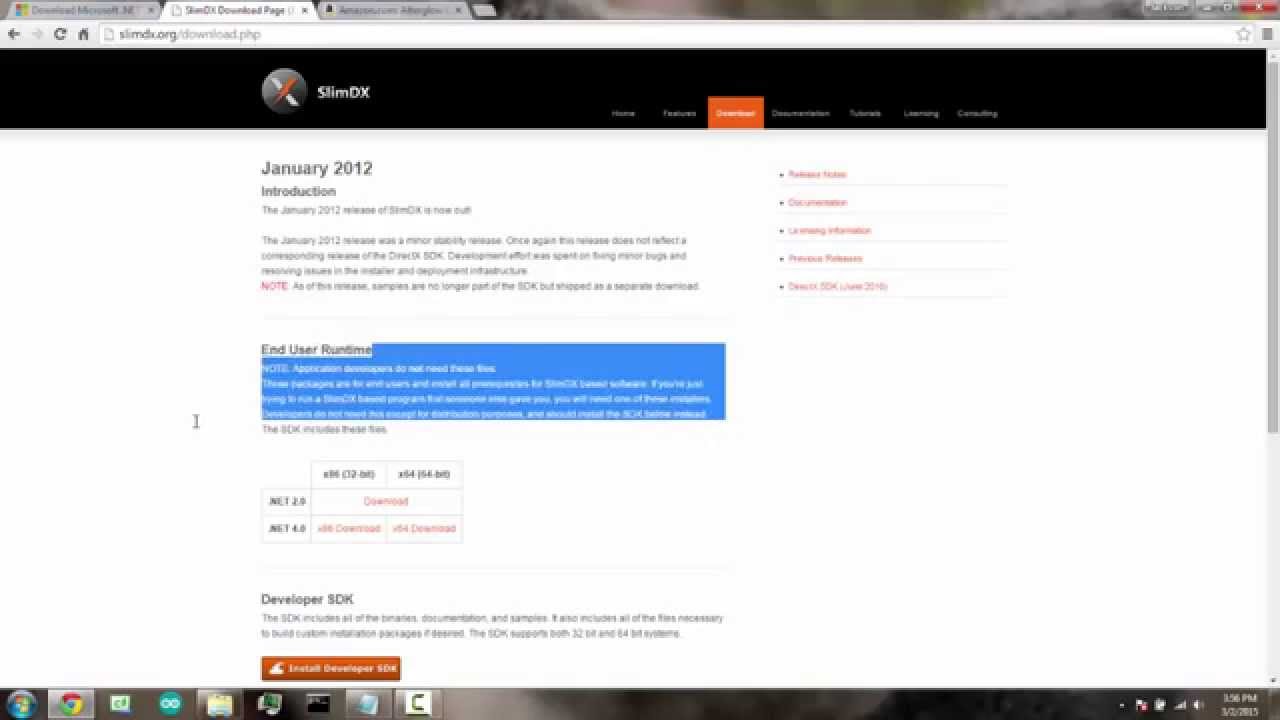The width and height of the screenshot is (1280, 720).
Task: Open the Documentation sidebar link
Action: 817,203
